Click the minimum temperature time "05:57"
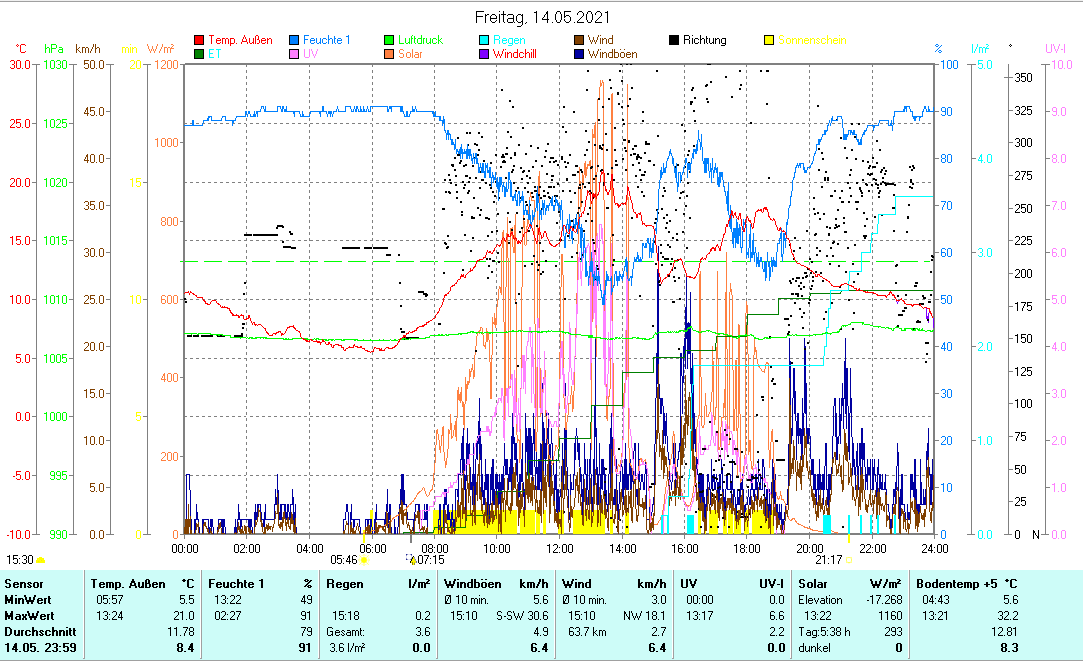This screenshot has width=1083, height=662. click(x=110, y=600)
